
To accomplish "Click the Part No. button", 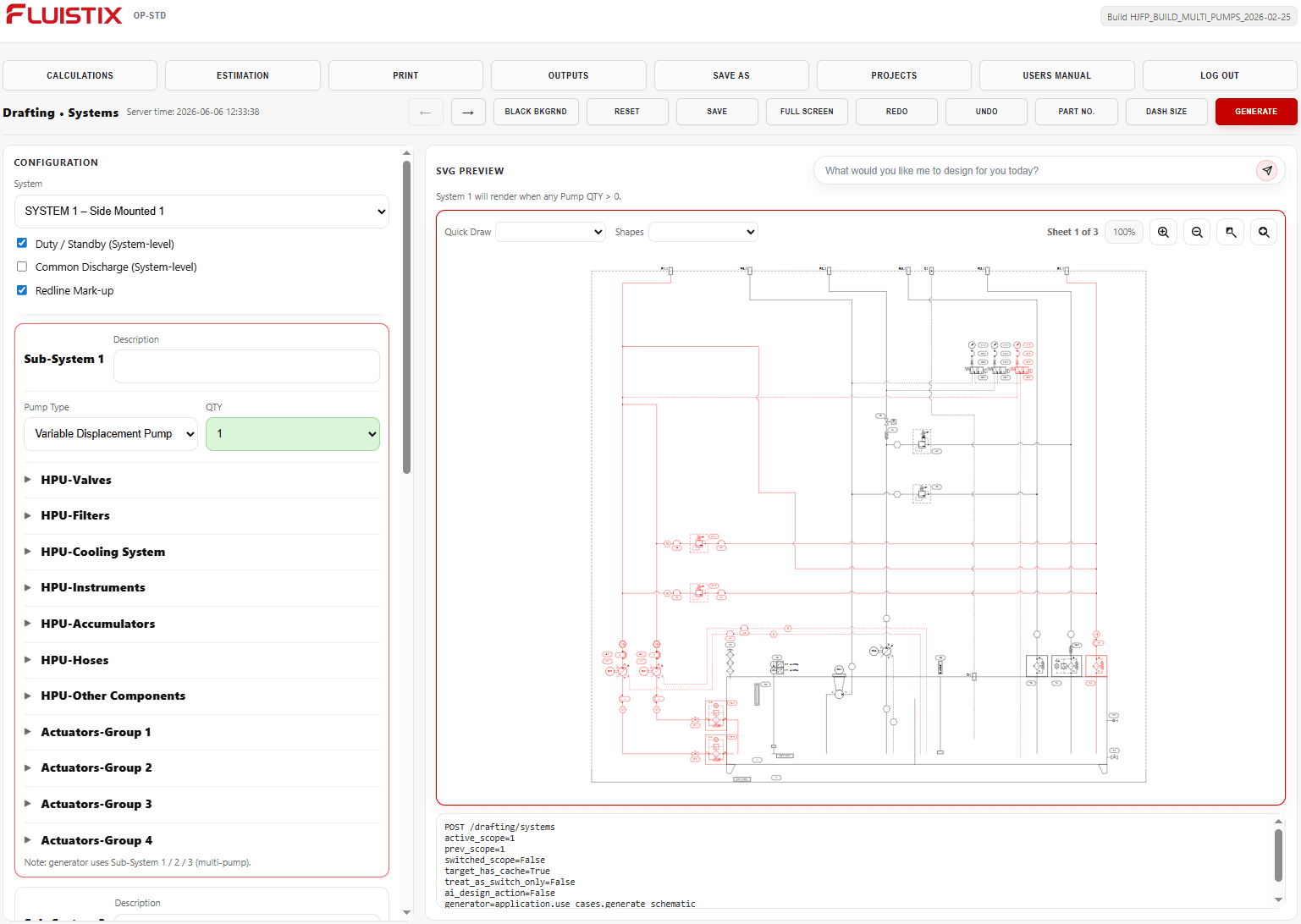I will point(1077,112).
